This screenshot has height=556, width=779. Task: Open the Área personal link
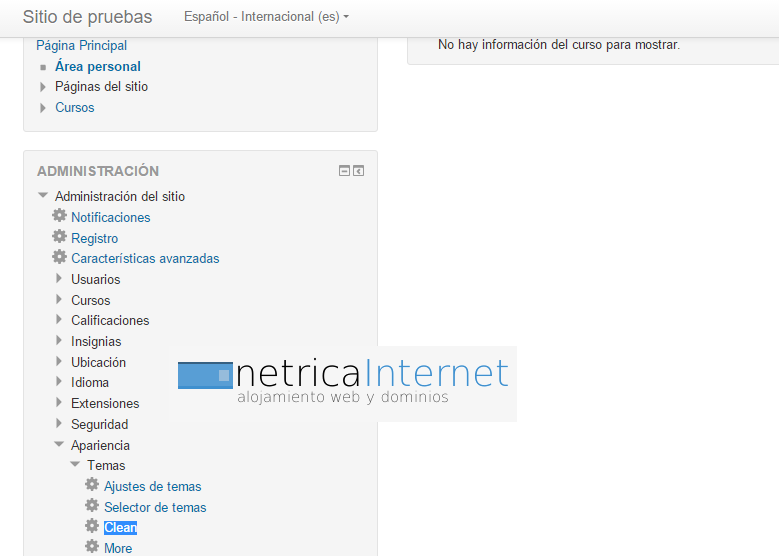coord(98,67)
